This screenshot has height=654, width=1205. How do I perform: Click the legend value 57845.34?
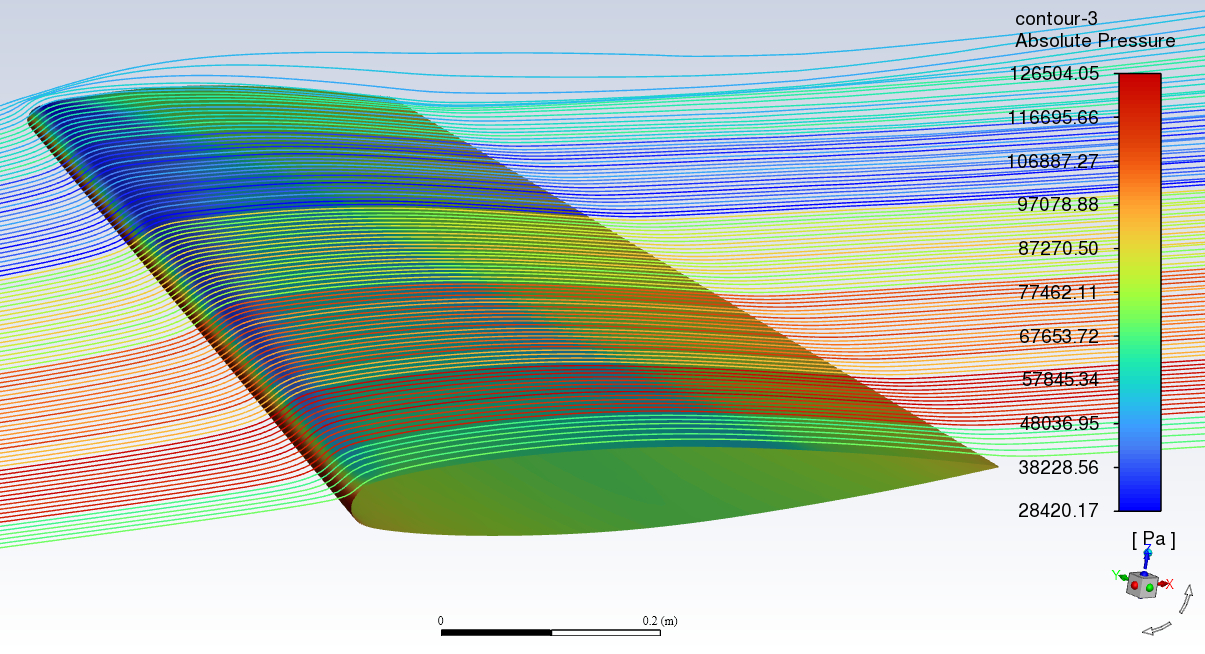pyautogui.click(x=1058, y=380)
